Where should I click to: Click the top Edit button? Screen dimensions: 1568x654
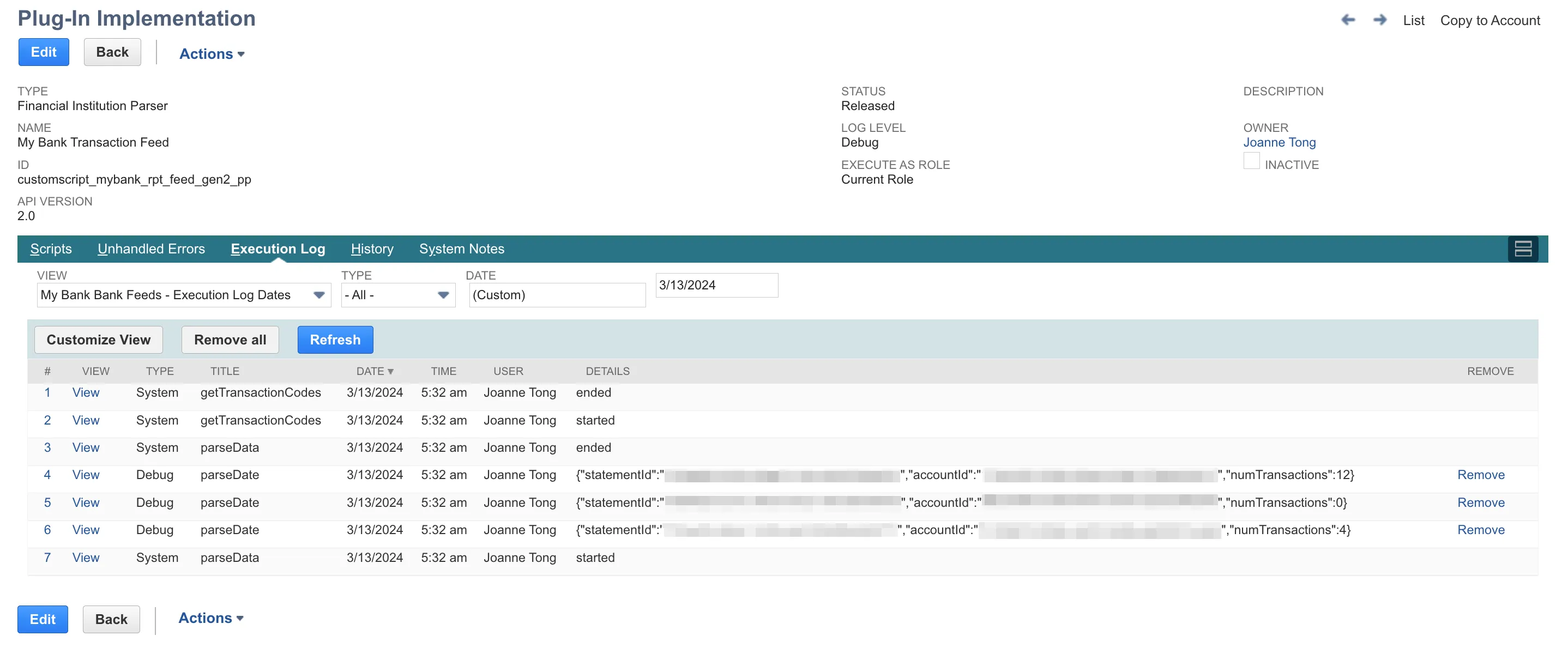tap(43, 52)
